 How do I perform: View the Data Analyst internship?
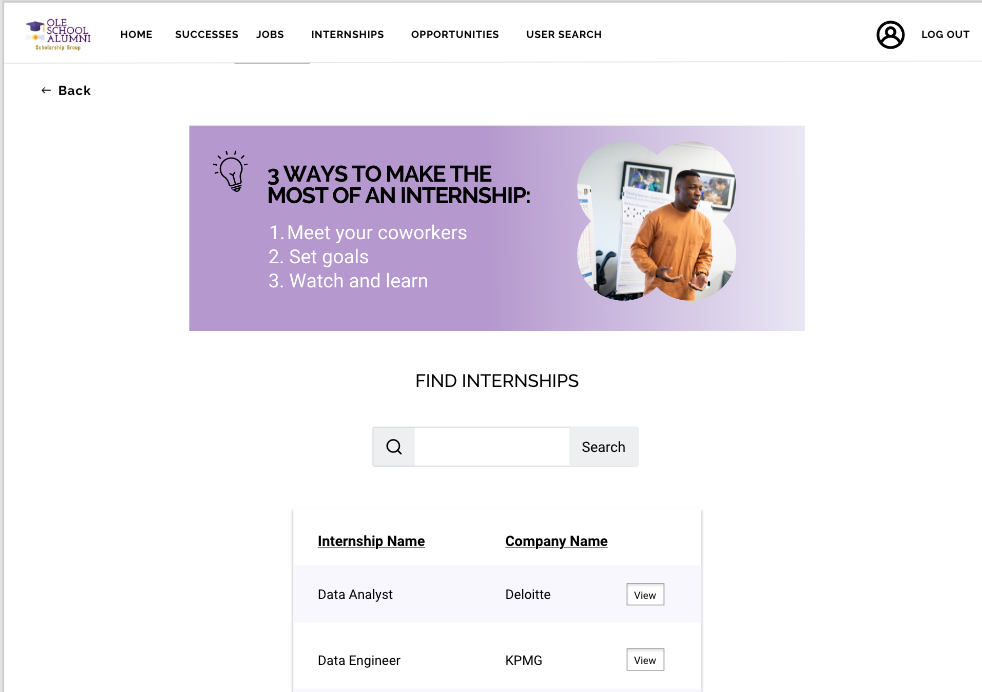(x=645, y=595)
